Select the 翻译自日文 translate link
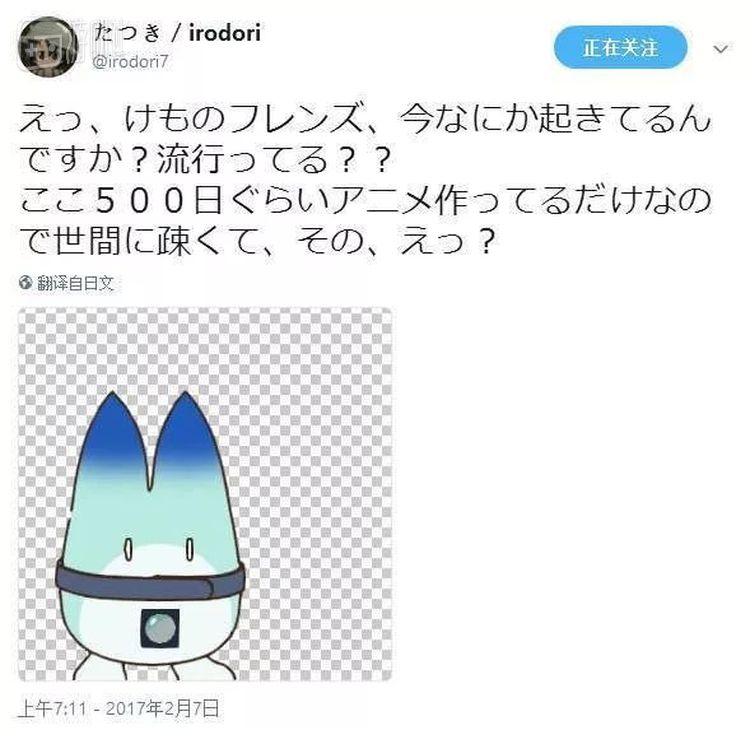The image size is (750, 730). [76, 283]
